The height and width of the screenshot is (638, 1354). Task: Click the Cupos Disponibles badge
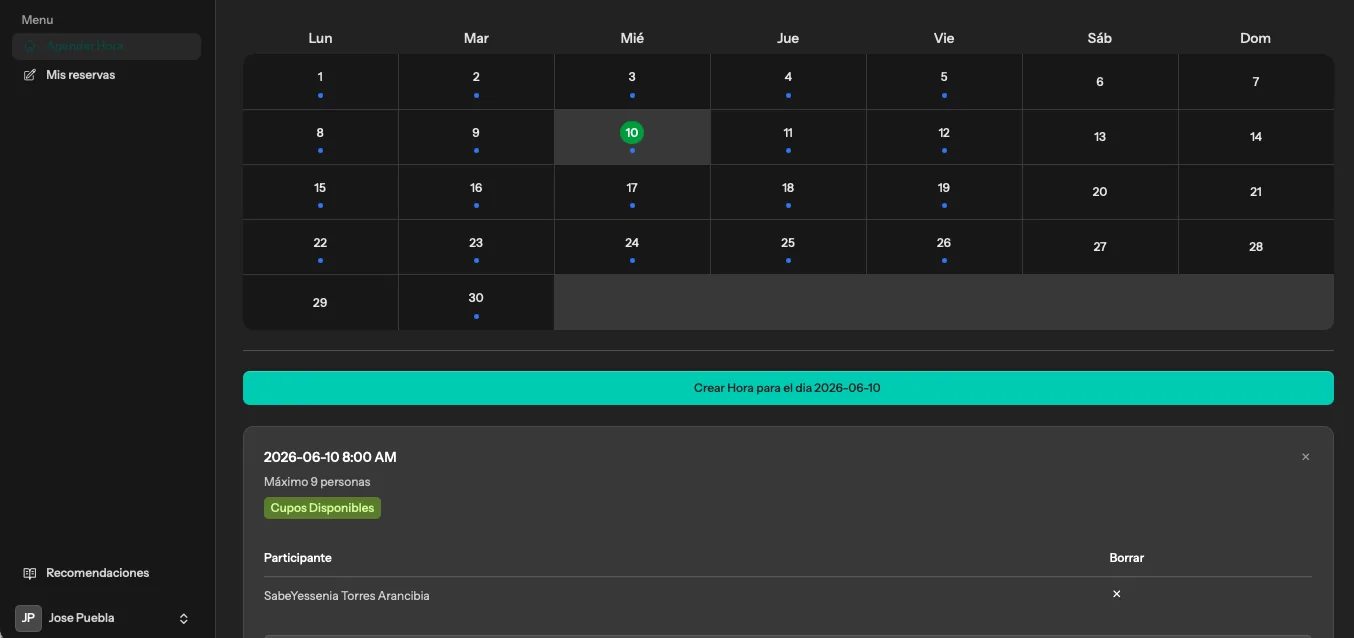coord(322,508)
